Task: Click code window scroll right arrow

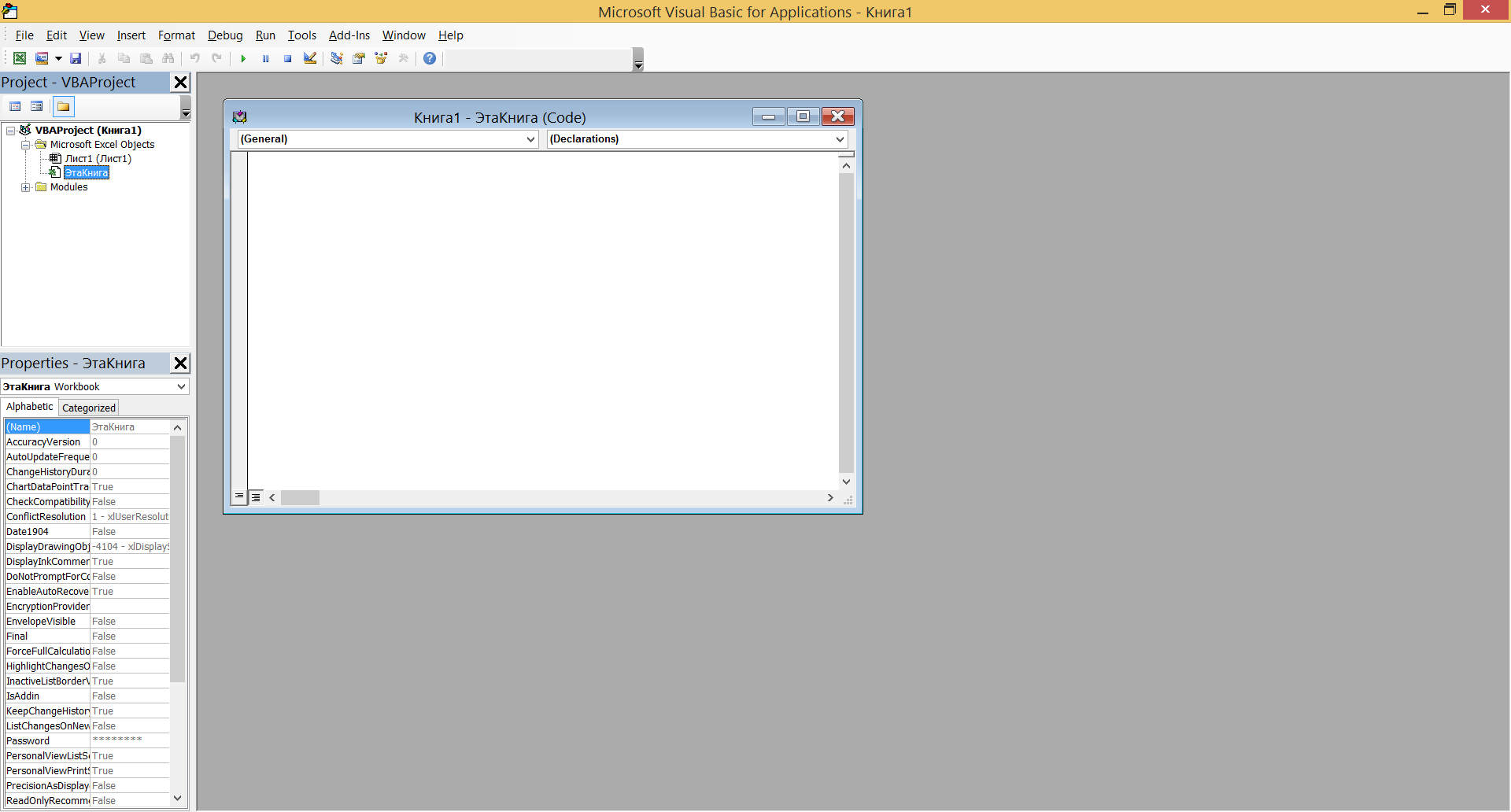Action: point(829,497)
